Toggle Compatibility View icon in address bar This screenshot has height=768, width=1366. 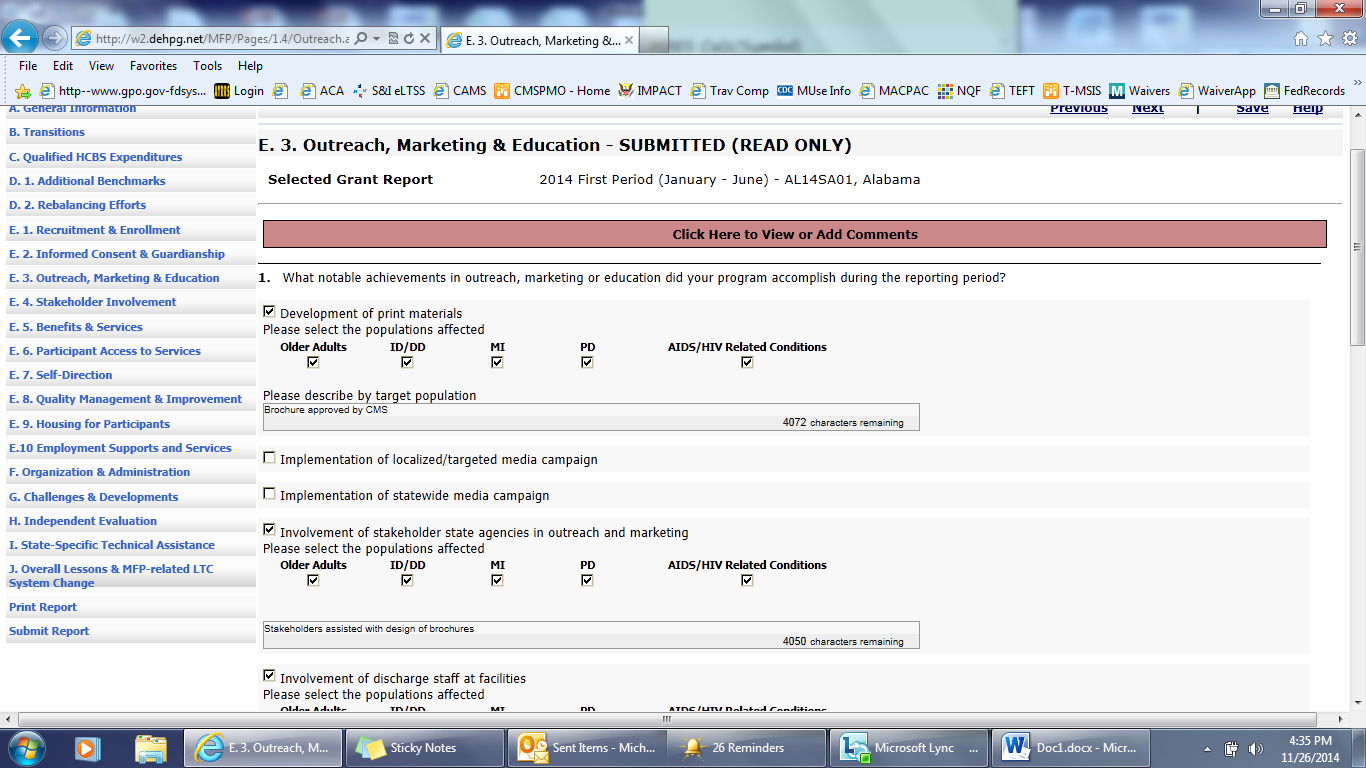click(x=393, y=38)
